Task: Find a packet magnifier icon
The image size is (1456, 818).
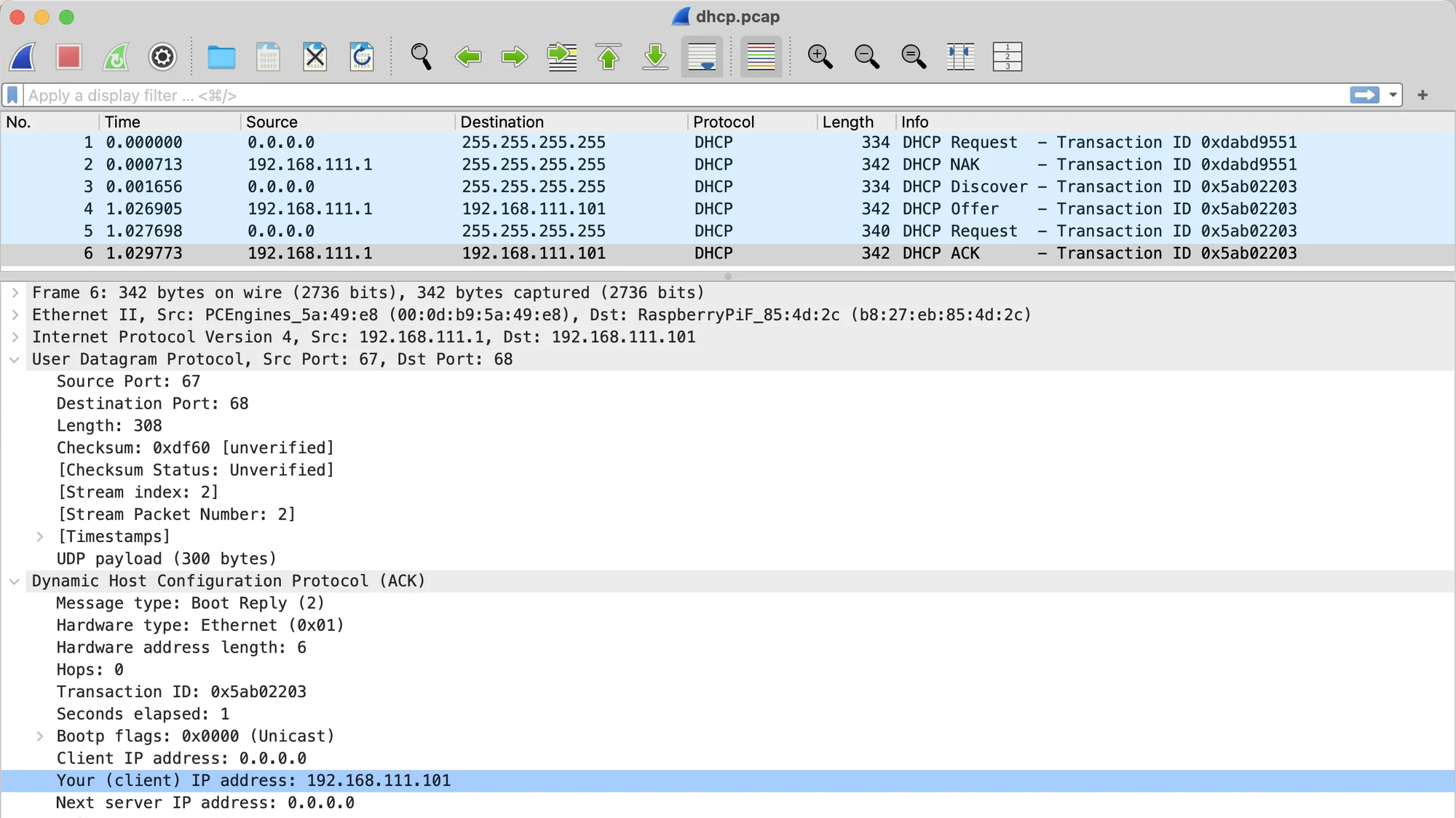Action: 421,57
